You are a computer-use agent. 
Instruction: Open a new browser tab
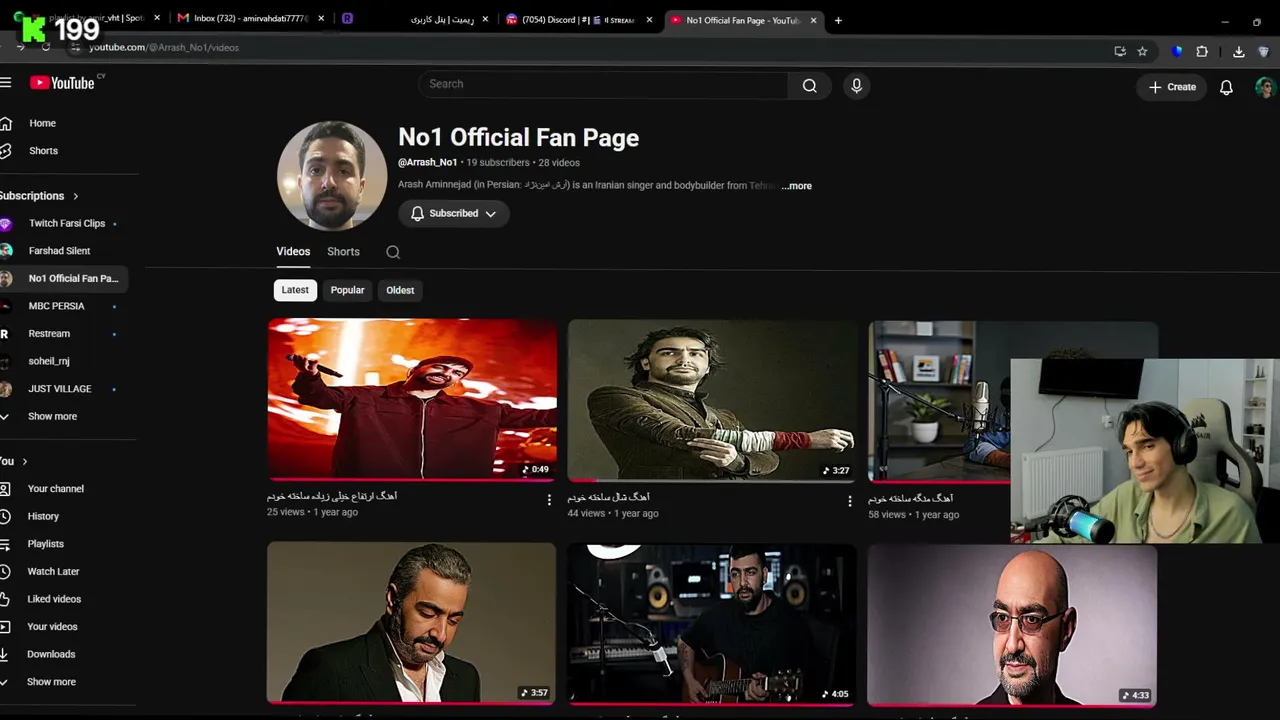pyautogui.click(x=838, y=20)
